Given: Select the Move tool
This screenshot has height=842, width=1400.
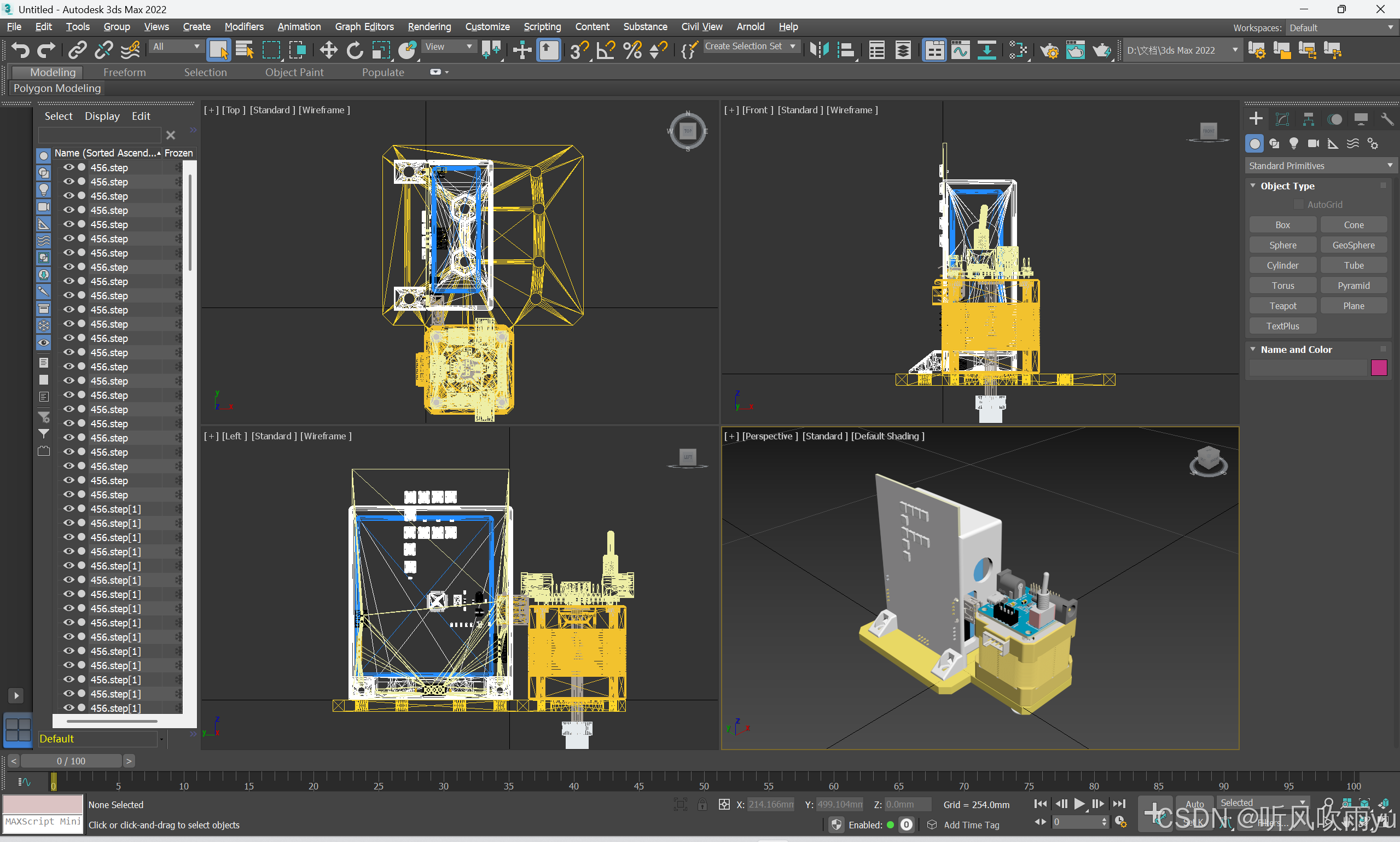Looking at the screenshot, I should [328, 50].
